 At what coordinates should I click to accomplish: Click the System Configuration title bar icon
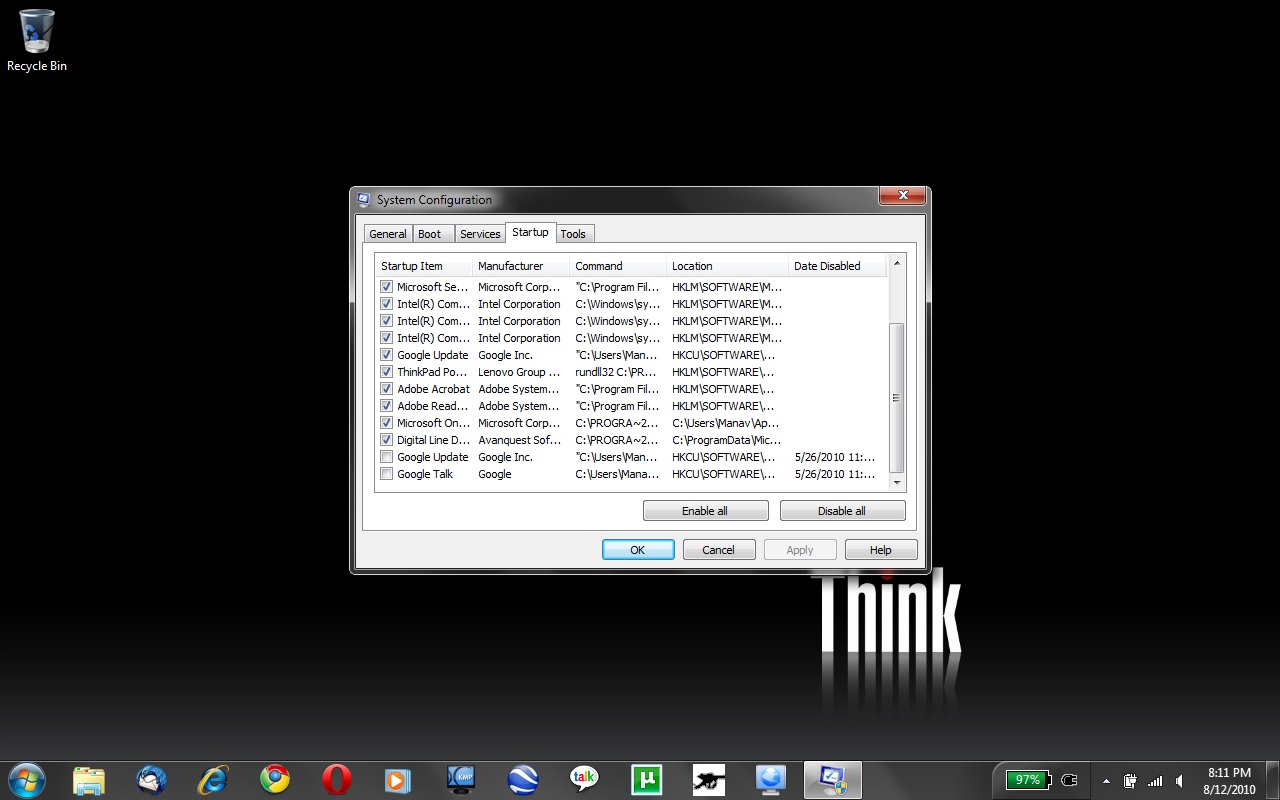point(364,199)
